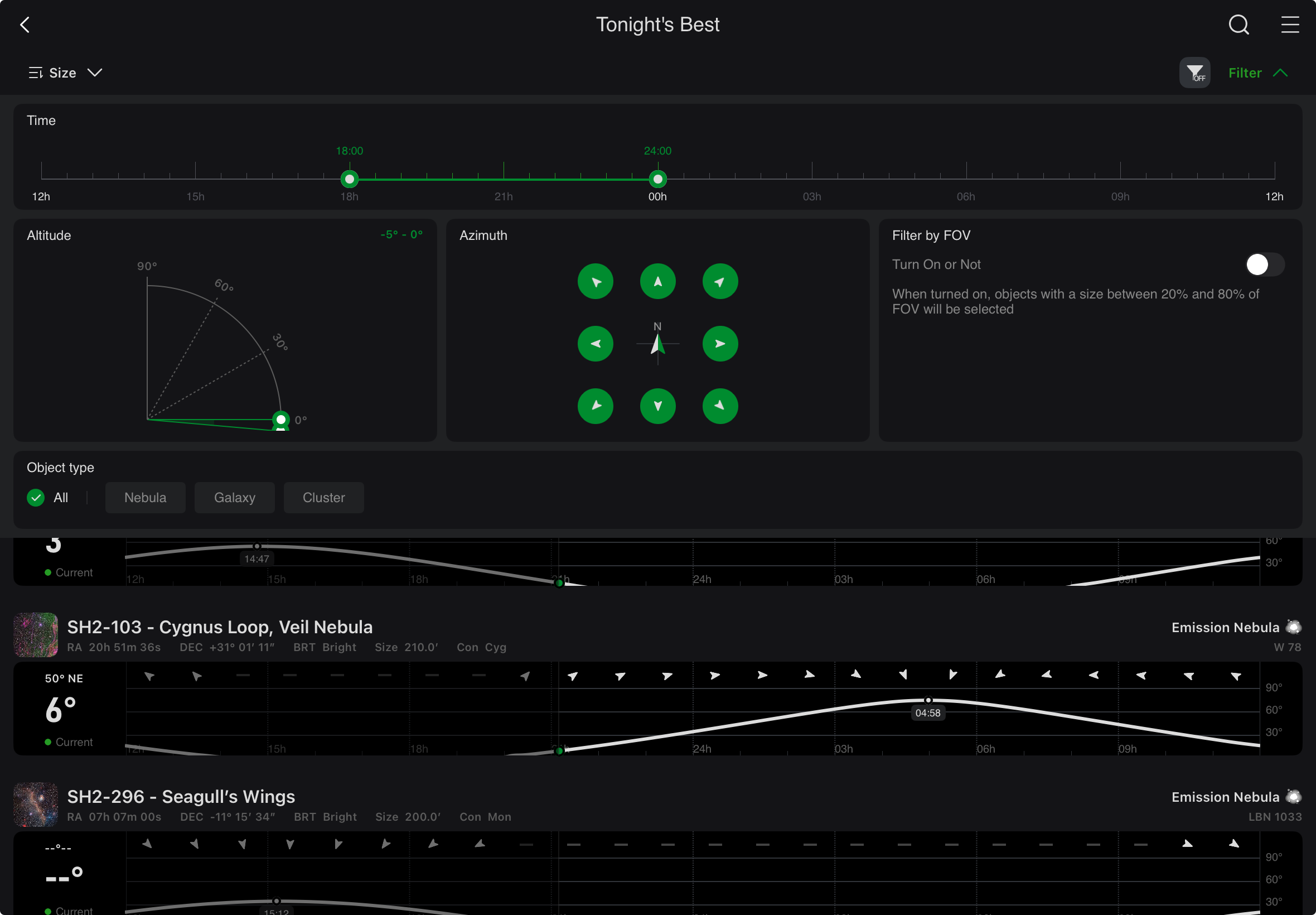Open the hamburger menu icon
This screenshot has width=1316, height=915.
[1290, 25]
